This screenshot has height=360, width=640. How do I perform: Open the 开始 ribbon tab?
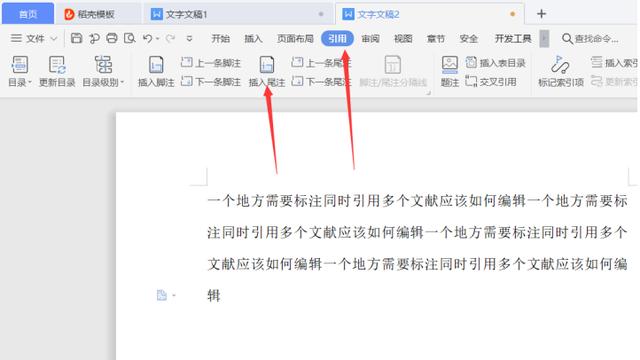220,39
